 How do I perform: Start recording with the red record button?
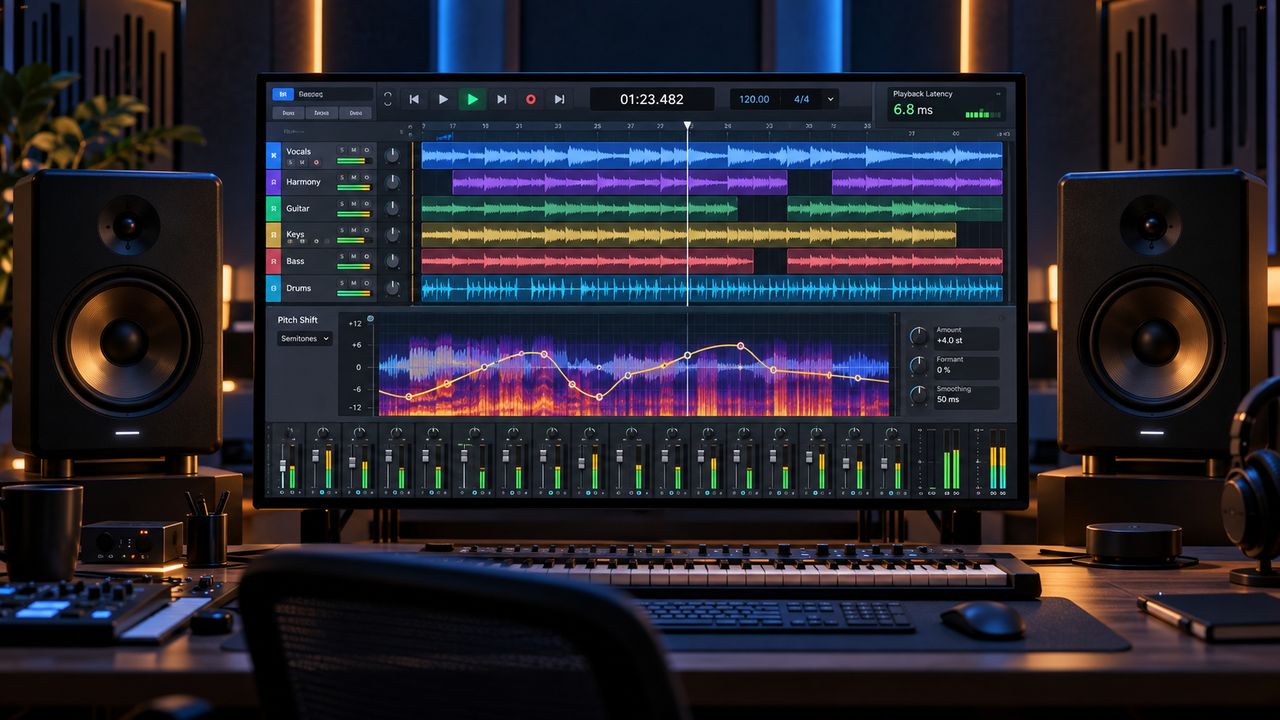click(531, 99)
